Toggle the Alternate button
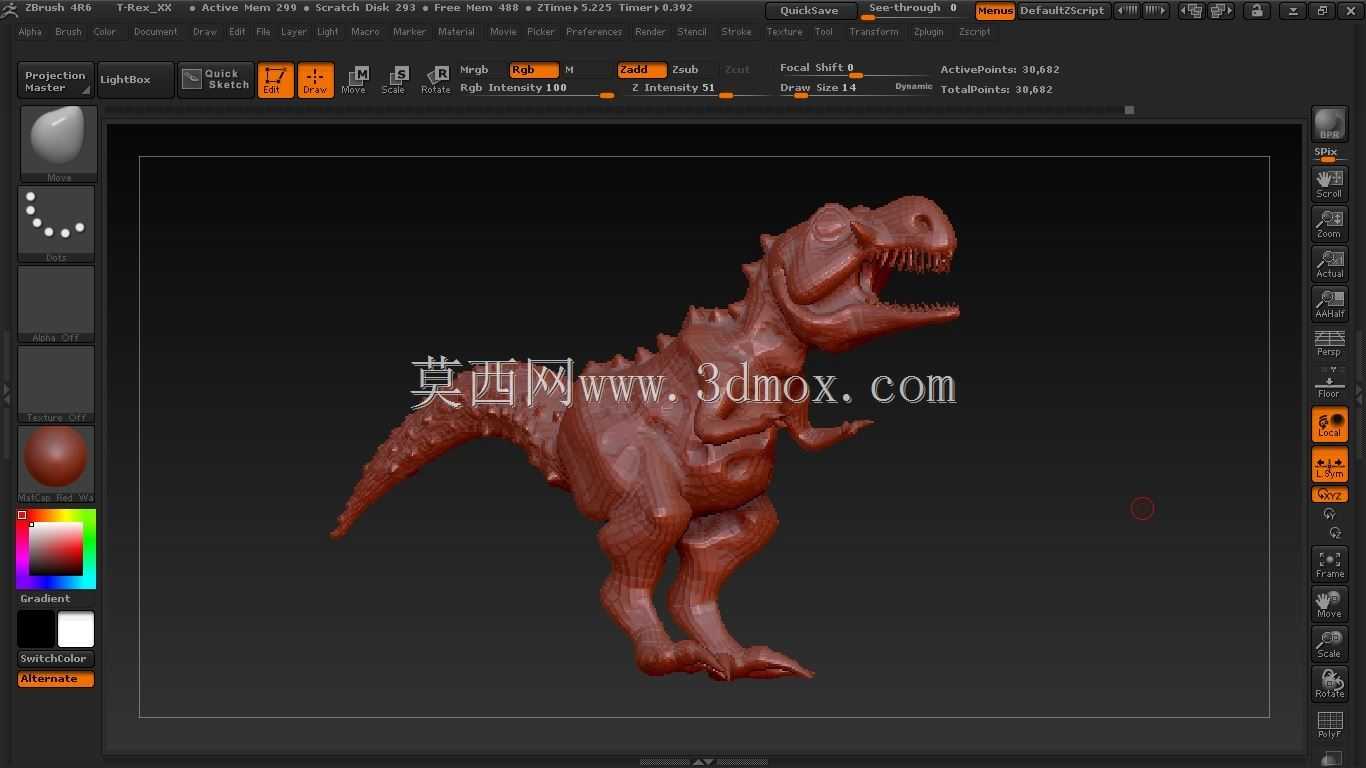This screenshot has width=1366, height=768. [56, 679]
